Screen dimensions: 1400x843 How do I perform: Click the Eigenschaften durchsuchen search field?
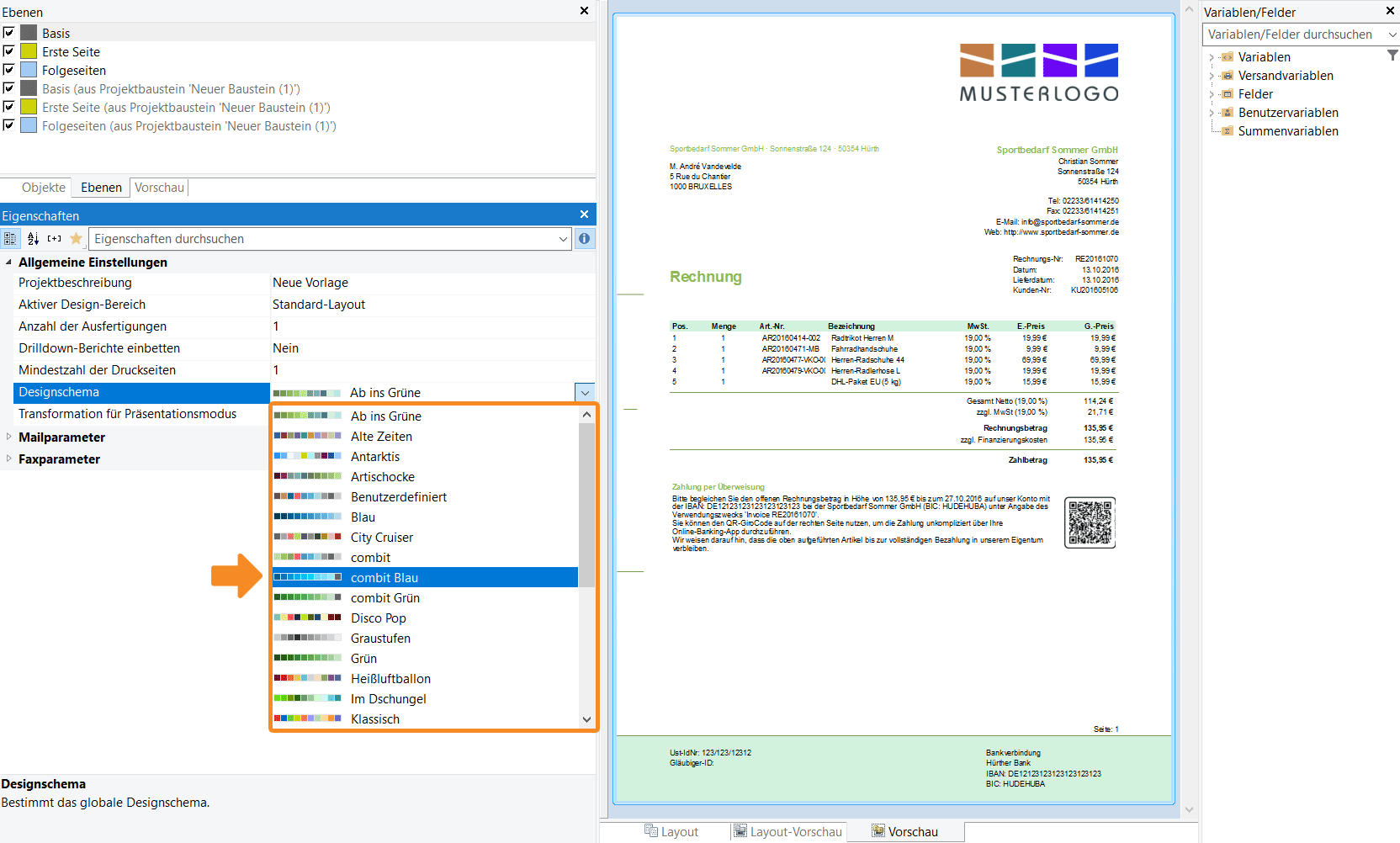point(324,239)
